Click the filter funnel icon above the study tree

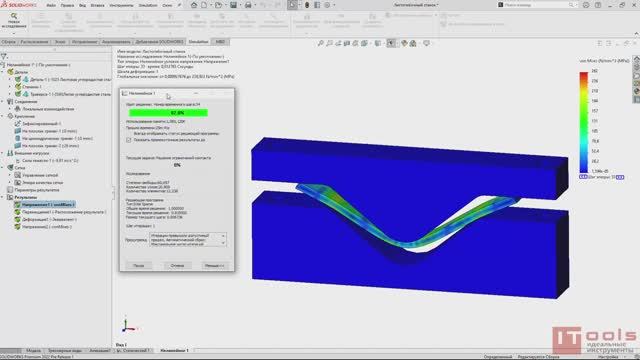pos(4,56)
